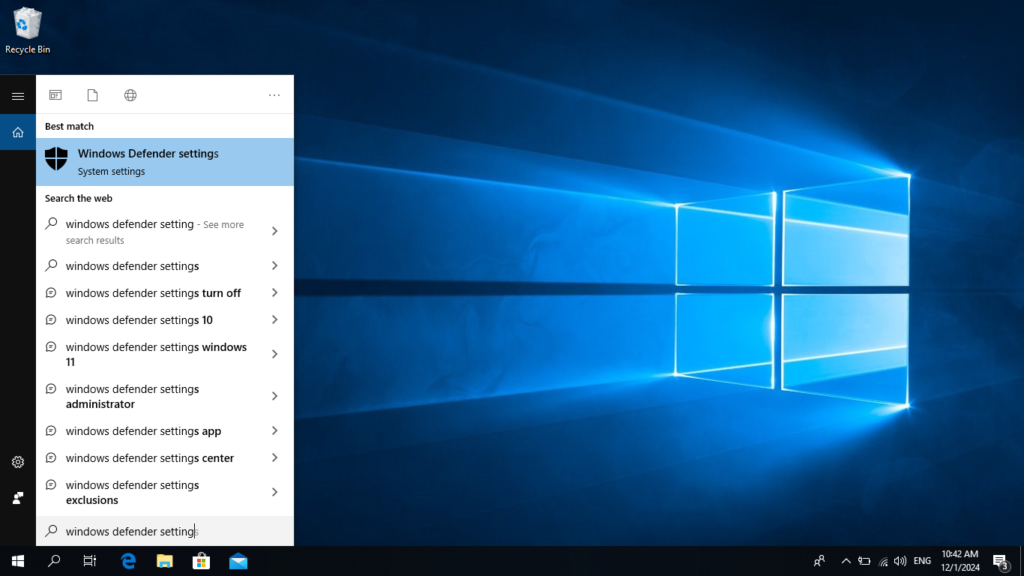Click the feedback icon in search sidebar
Viewport: 1024px width, 576px height.
click(x=17, y=497)
